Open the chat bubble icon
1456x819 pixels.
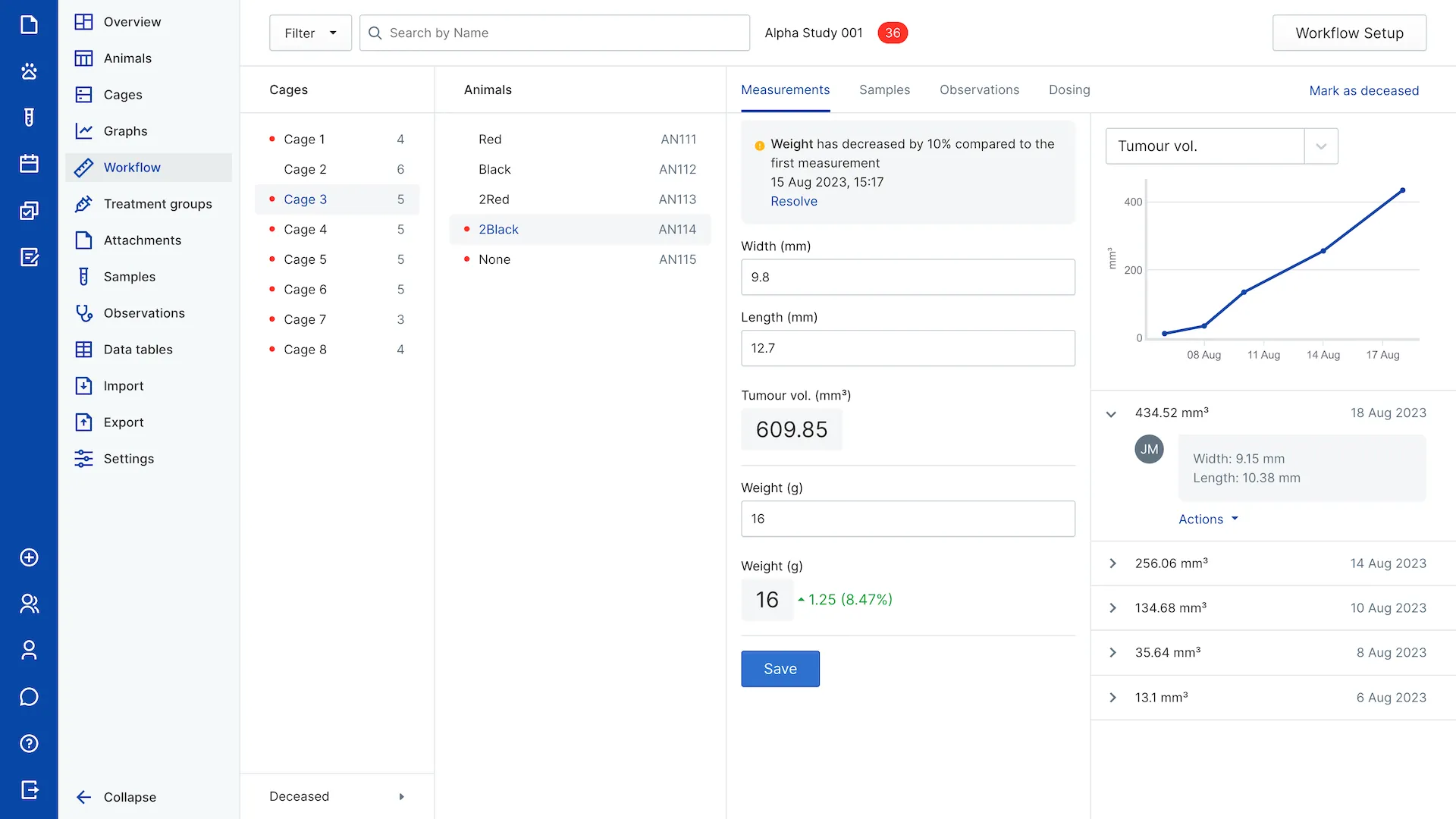[x=29, y=697]
